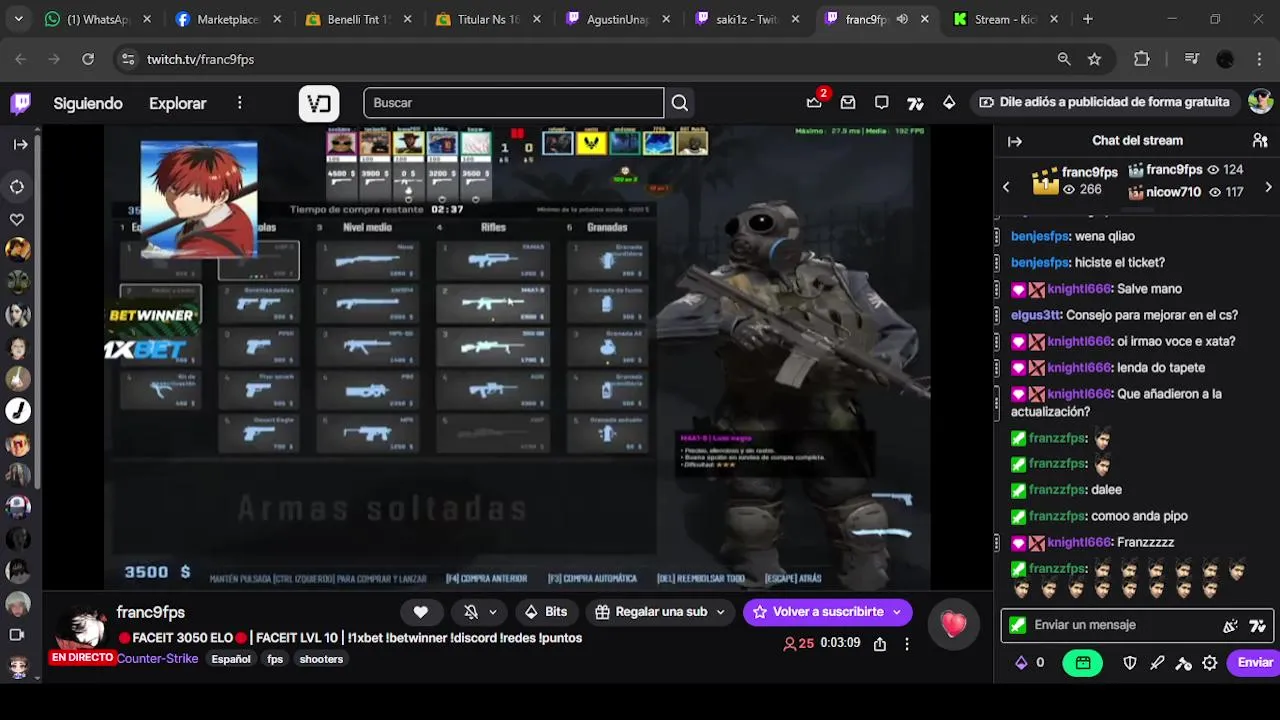Click the Español tag
Viewport: 1280px width, 720px height.
click(231, 659)
